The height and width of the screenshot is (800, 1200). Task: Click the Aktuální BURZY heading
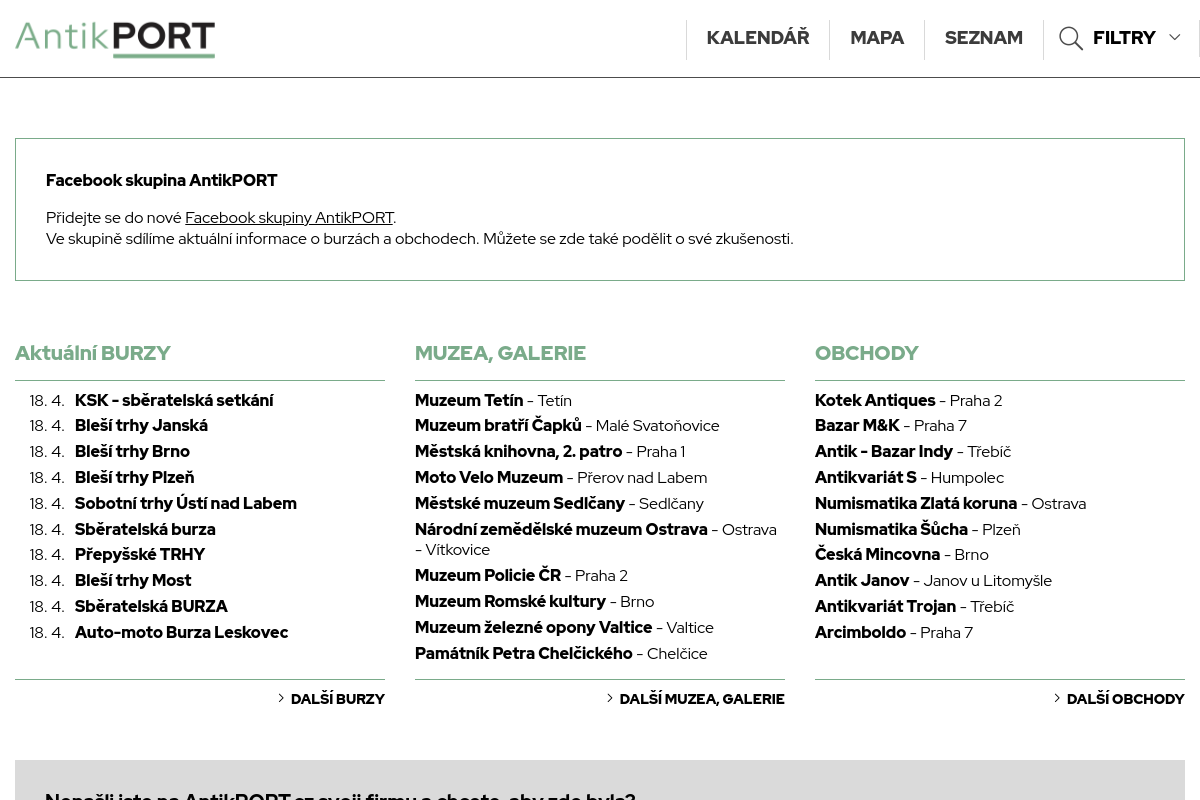click(x=93, y=353)
